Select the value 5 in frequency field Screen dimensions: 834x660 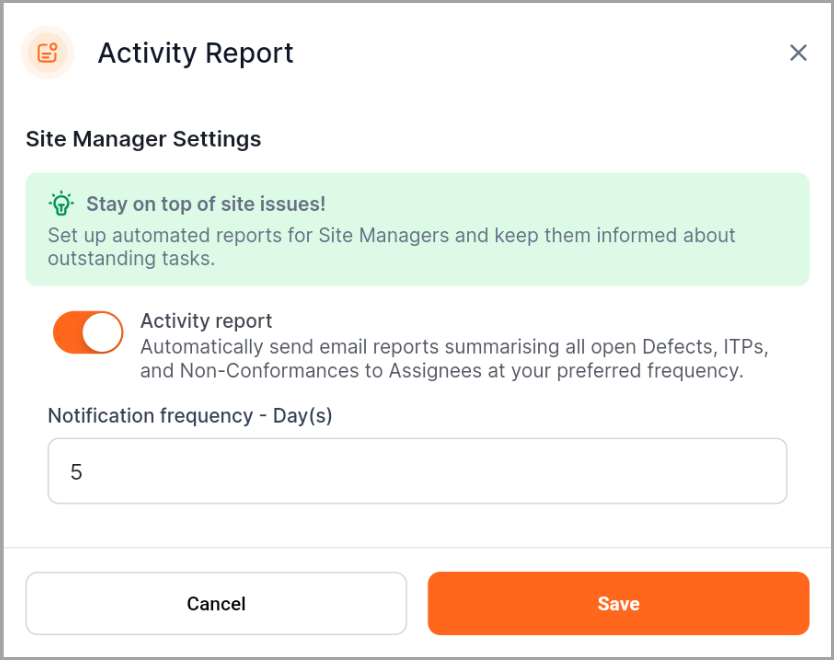pos(76,472)
